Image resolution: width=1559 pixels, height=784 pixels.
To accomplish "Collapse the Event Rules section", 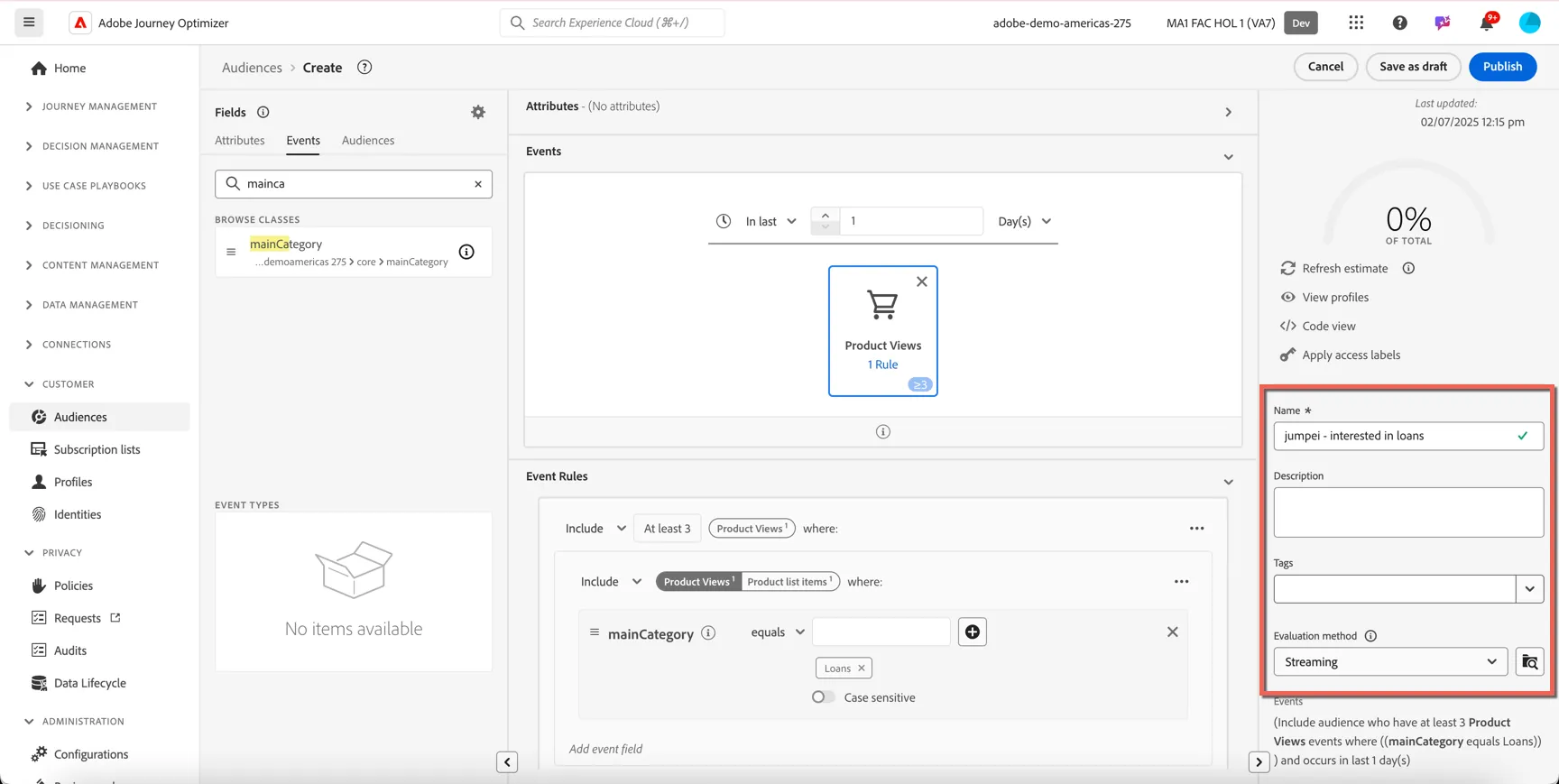I will point(1228,482).
